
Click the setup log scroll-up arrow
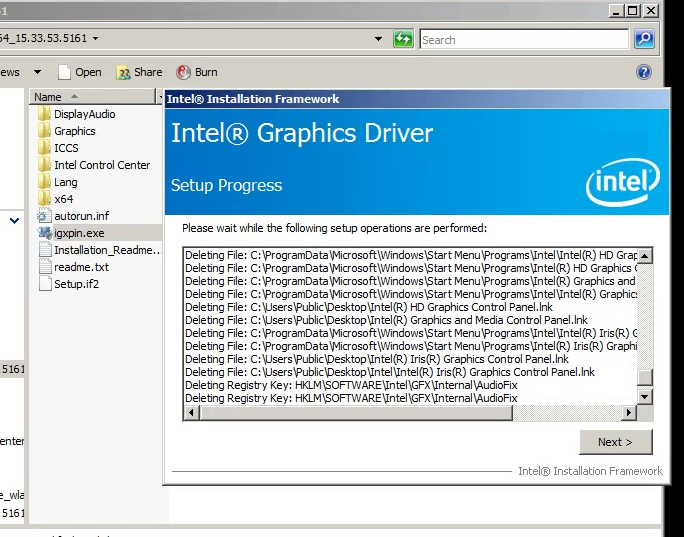point(645,256)
